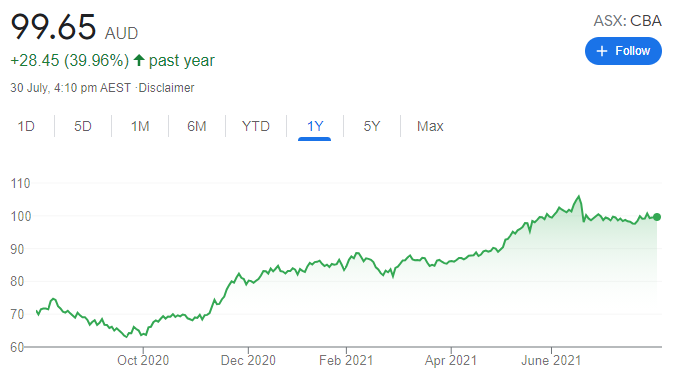This screenshot has height=372, width=678.
Task: Click the Dec 2020 axis marker
Action: pyautogui.click(x=248, y=360)
